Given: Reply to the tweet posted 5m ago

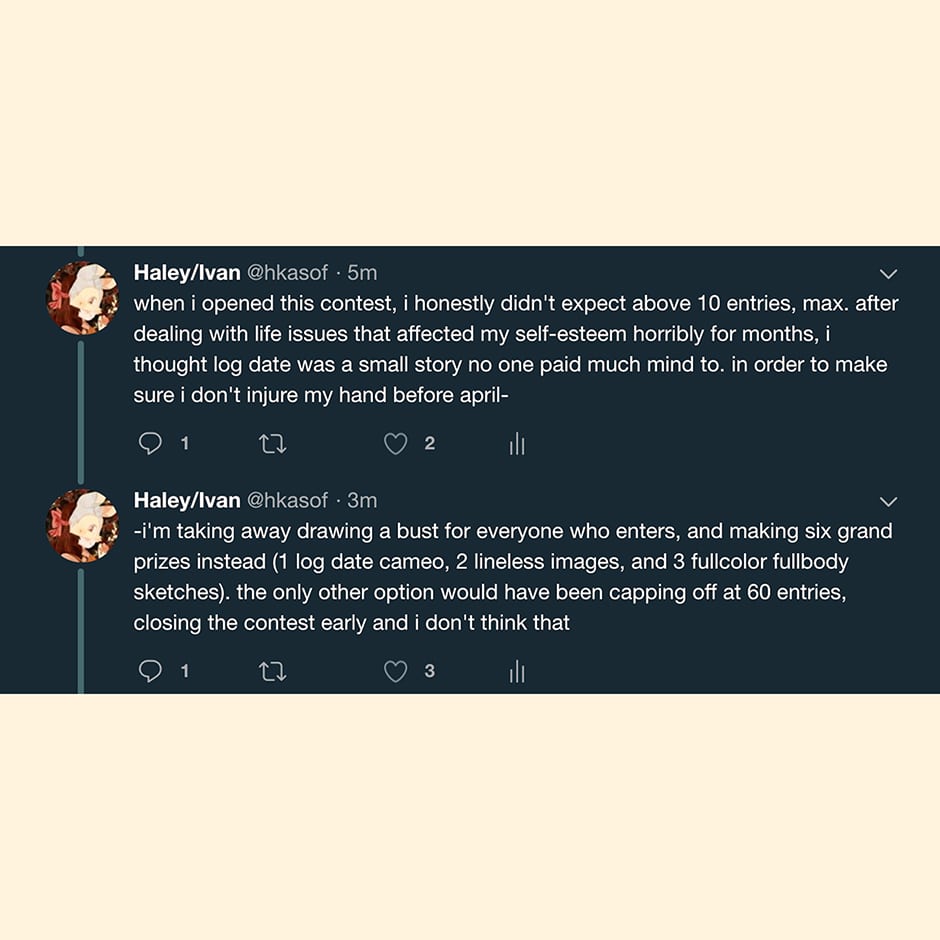Looking at the screenshot, I should pos(151,444).
